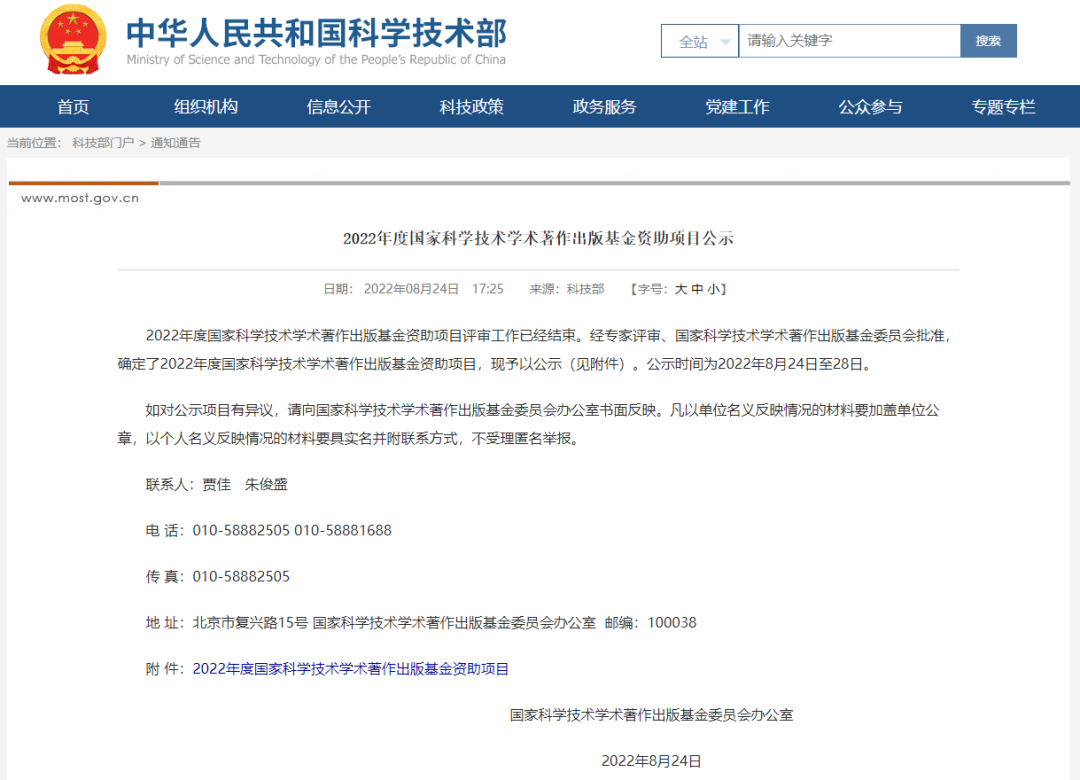Viewport: 1080px width, 780px height.
Task: Open the 全站 search scope dropdown
Action: pos(700,41)
